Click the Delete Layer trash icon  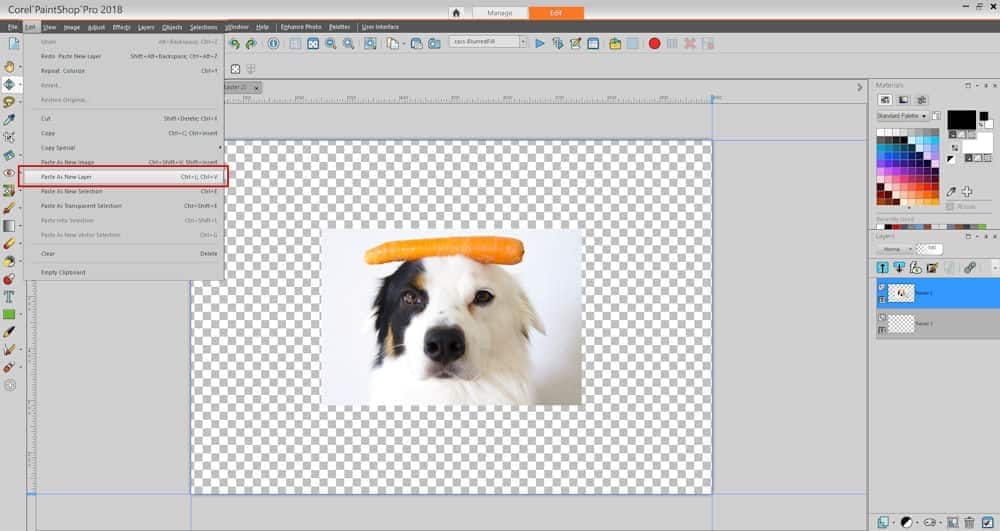point(969,522)
